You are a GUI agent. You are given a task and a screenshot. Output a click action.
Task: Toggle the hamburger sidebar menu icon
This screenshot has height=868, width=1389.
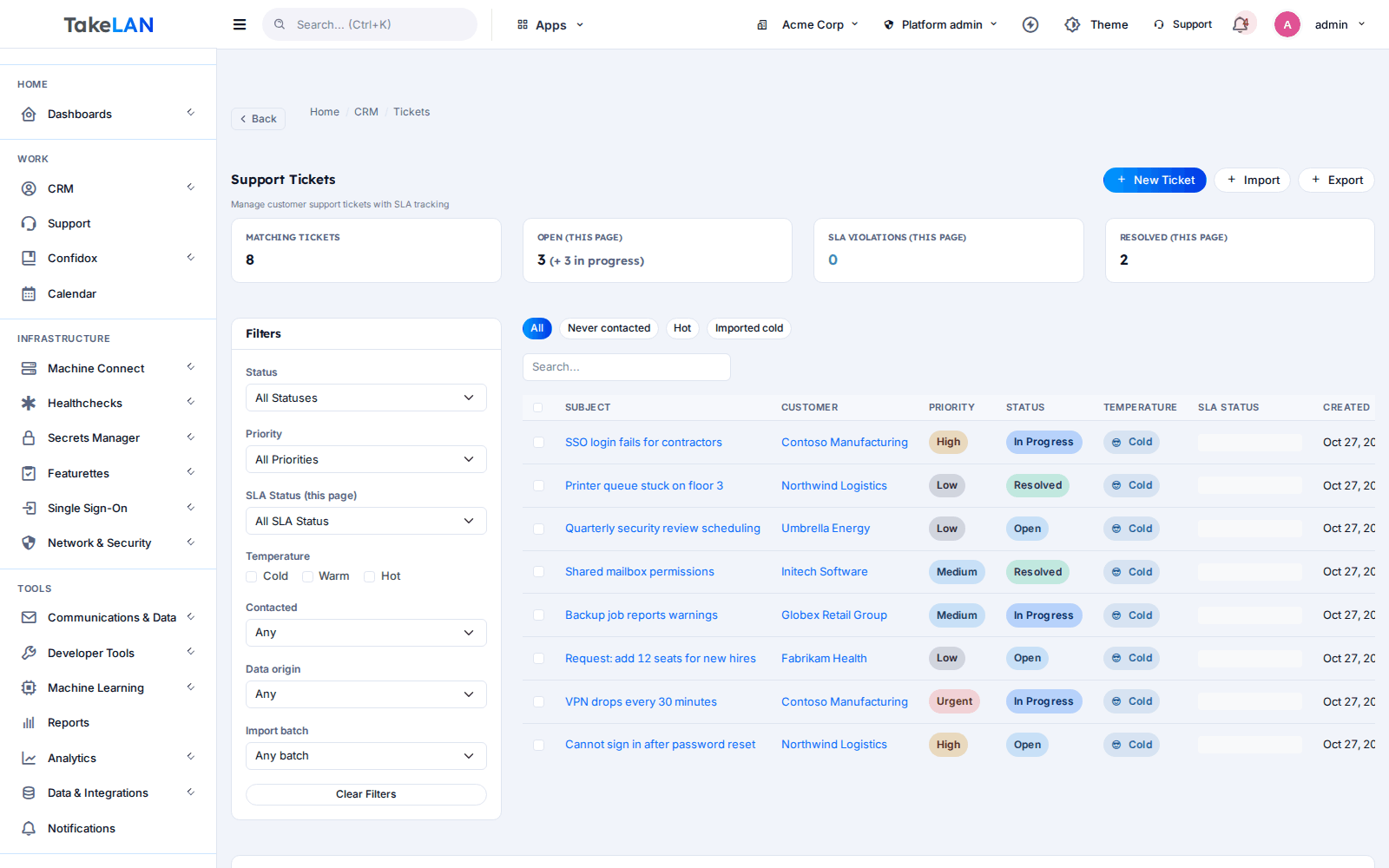pyautogui.click(x=240, y=24)
